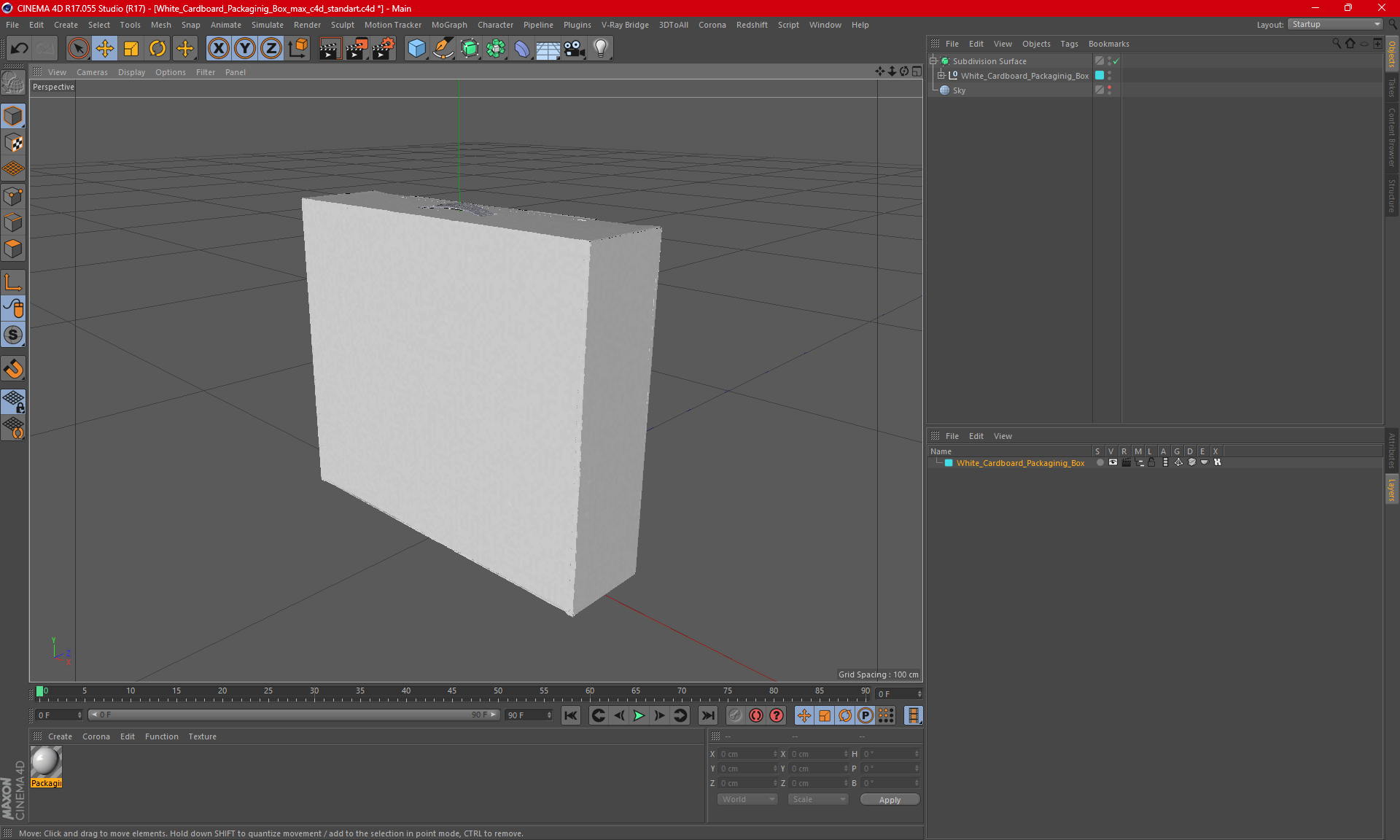Expand White_Cardboard_Packaging_Box in object manager

point(944,75)
